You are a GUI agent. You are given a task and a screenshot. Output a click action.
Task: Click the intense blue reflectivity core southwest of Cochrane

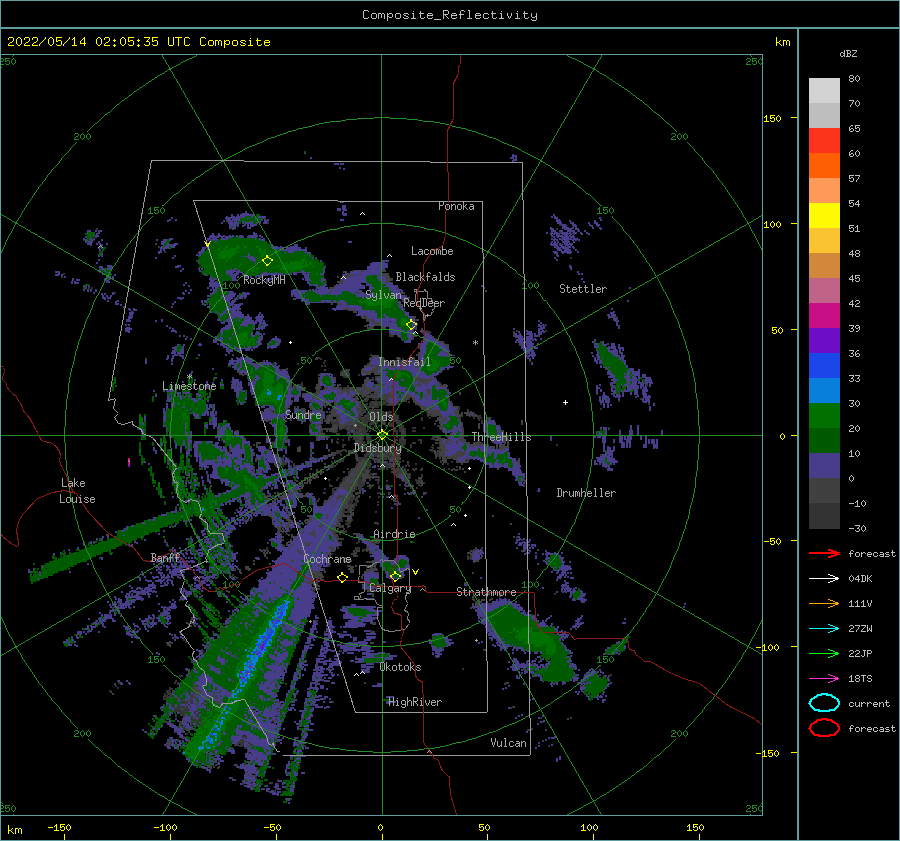264,642
